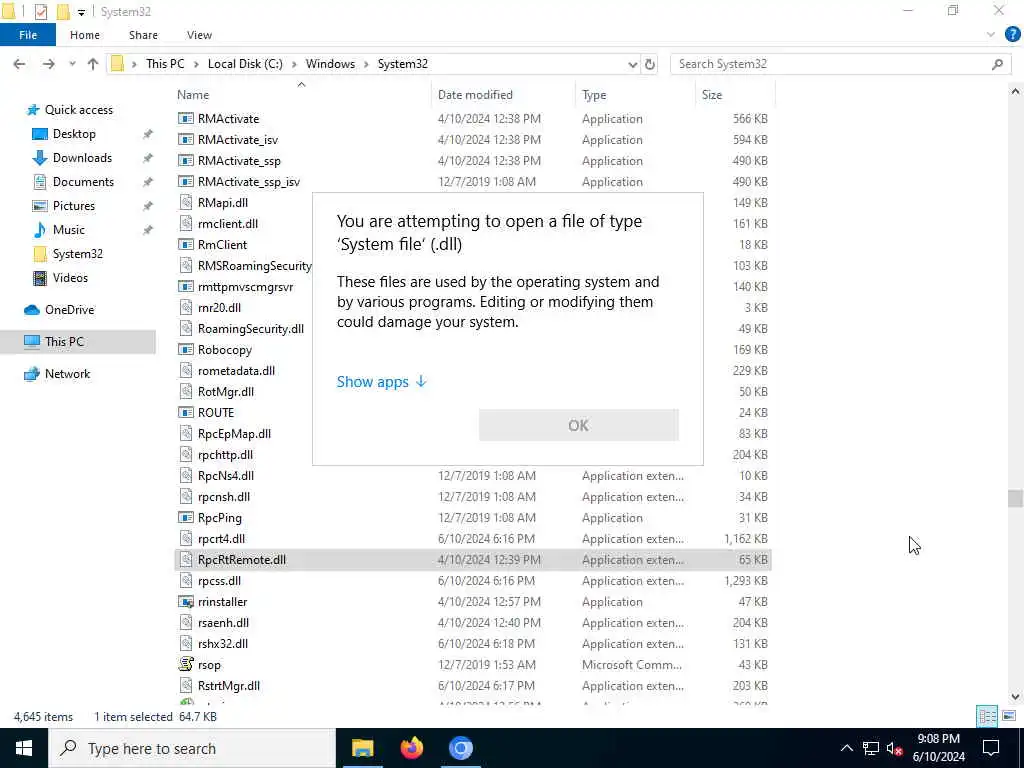
Task: Click the Back navigation arrow
Action: (x=20, y=64)
